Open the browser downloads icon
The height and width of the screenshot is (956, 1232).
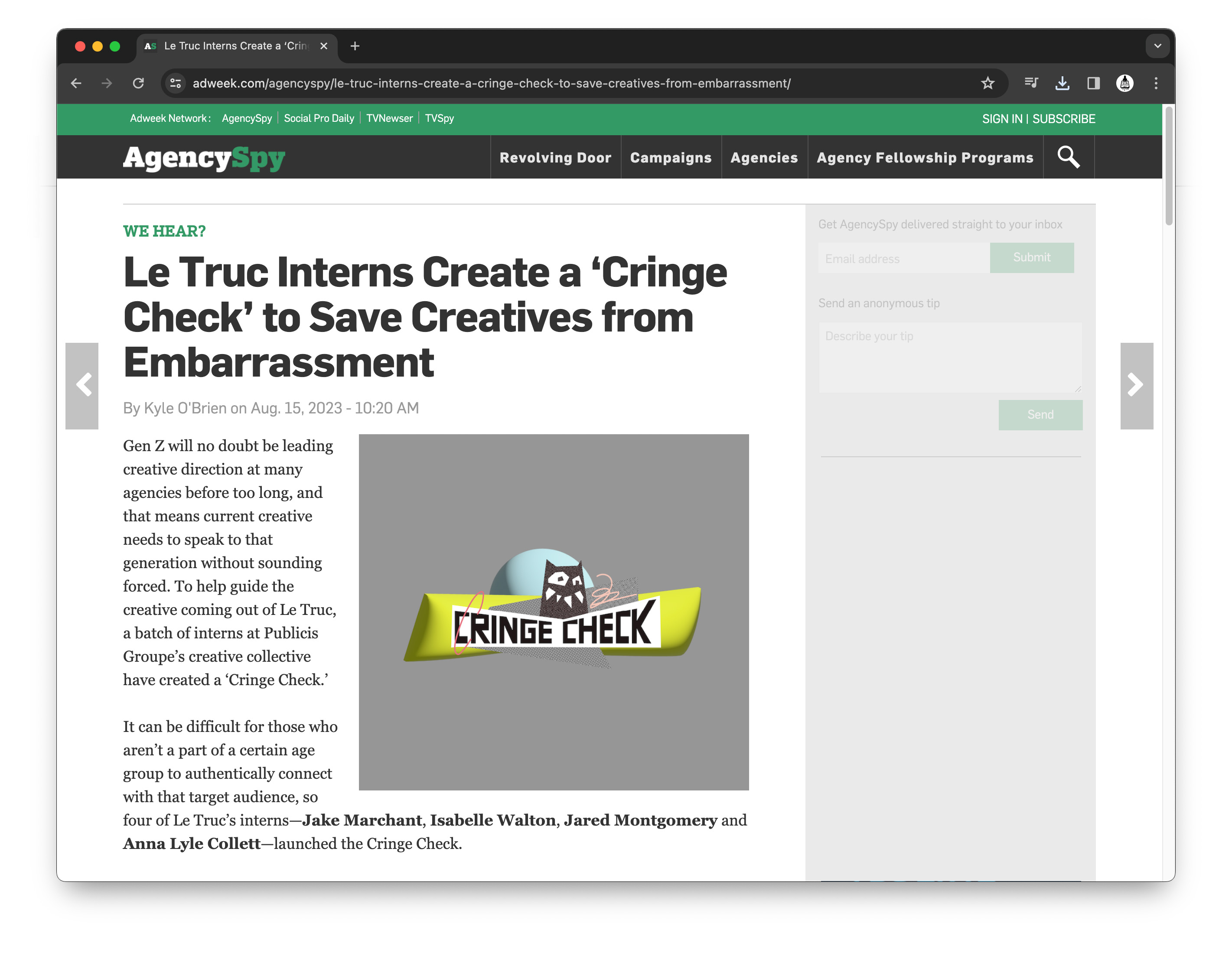coord(1062,84)
